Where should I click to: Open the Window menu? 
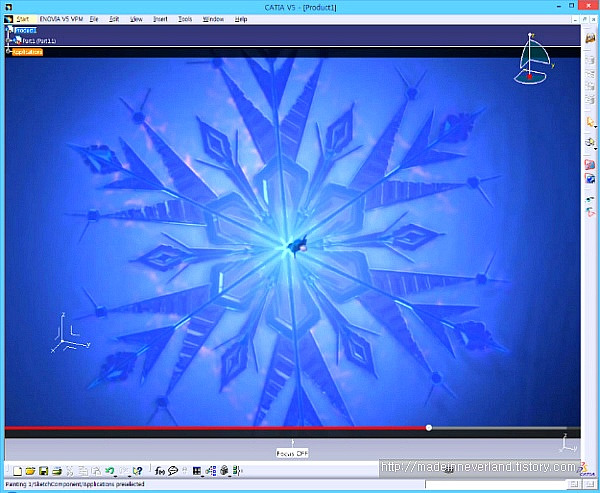(213, 19)
